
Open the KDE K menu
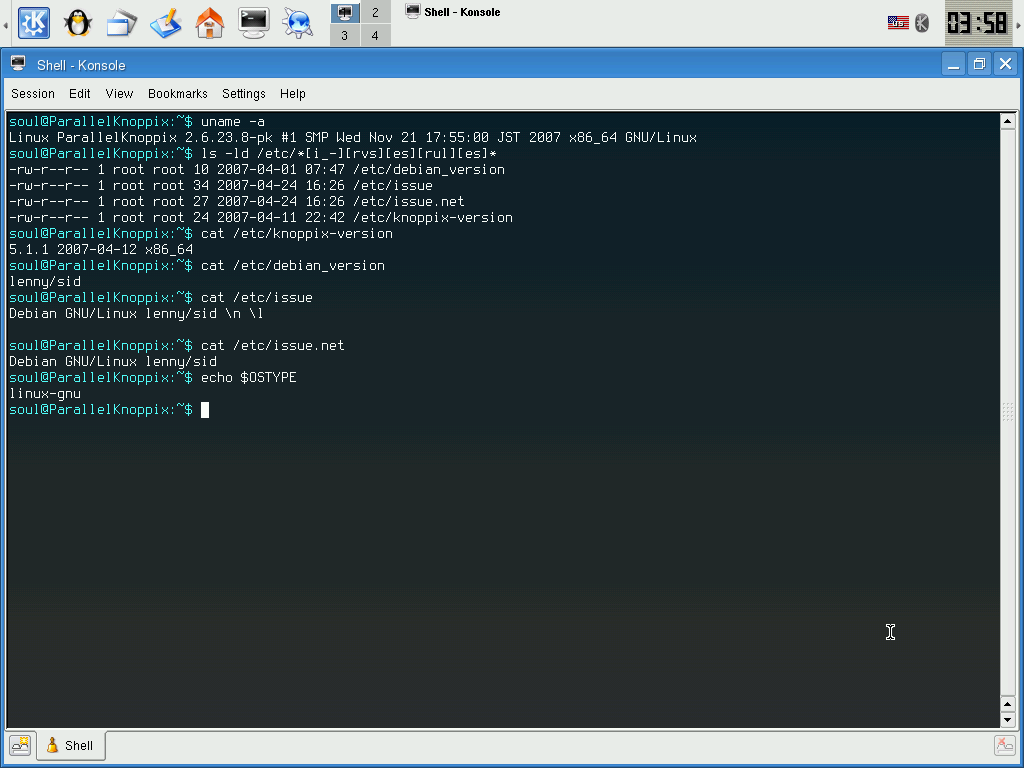point(33,23)
